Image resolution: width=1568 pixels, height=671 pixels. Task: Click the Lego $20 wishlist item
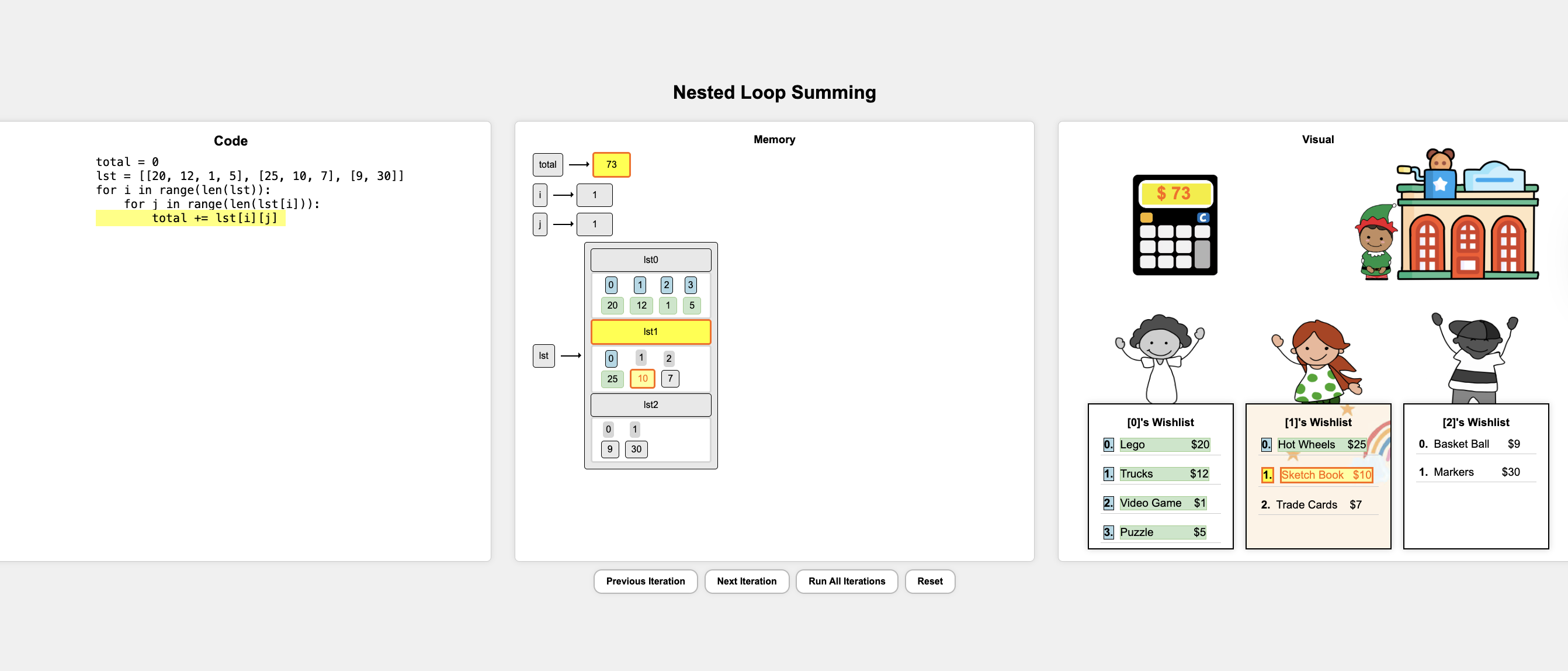(1163, 444)
